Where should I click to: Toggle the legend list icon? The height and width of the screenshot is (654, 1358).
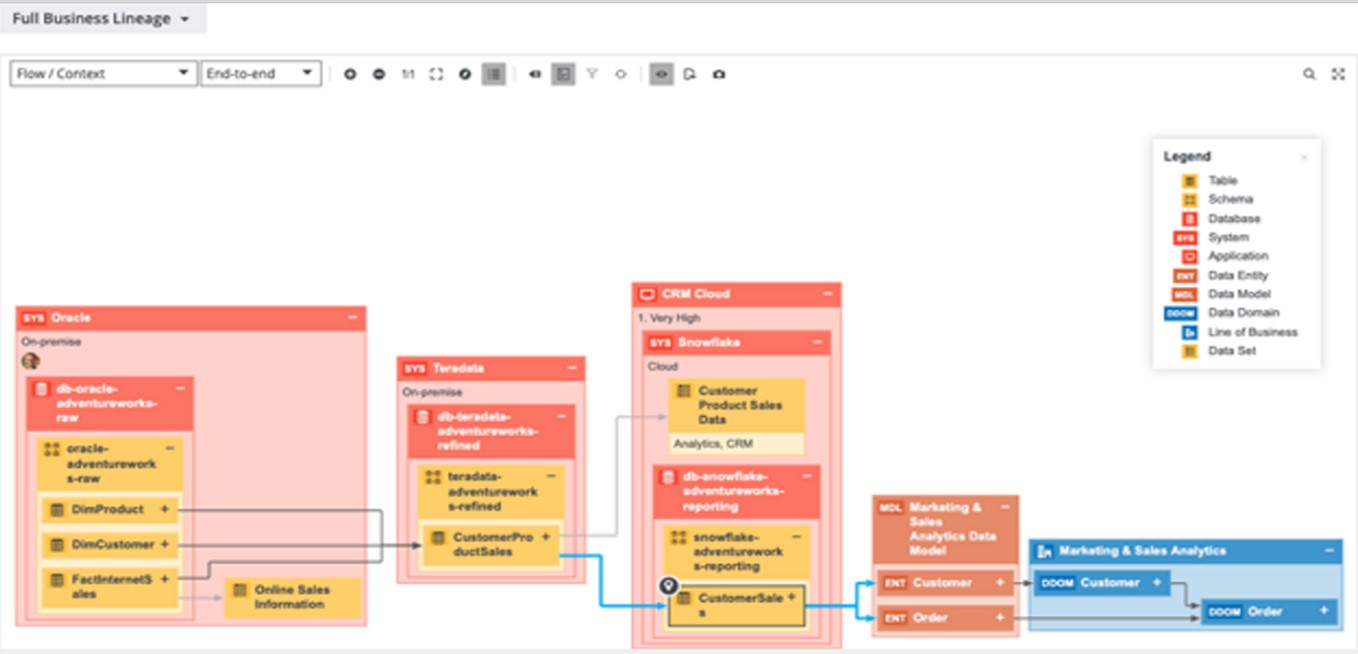point(494,73)
